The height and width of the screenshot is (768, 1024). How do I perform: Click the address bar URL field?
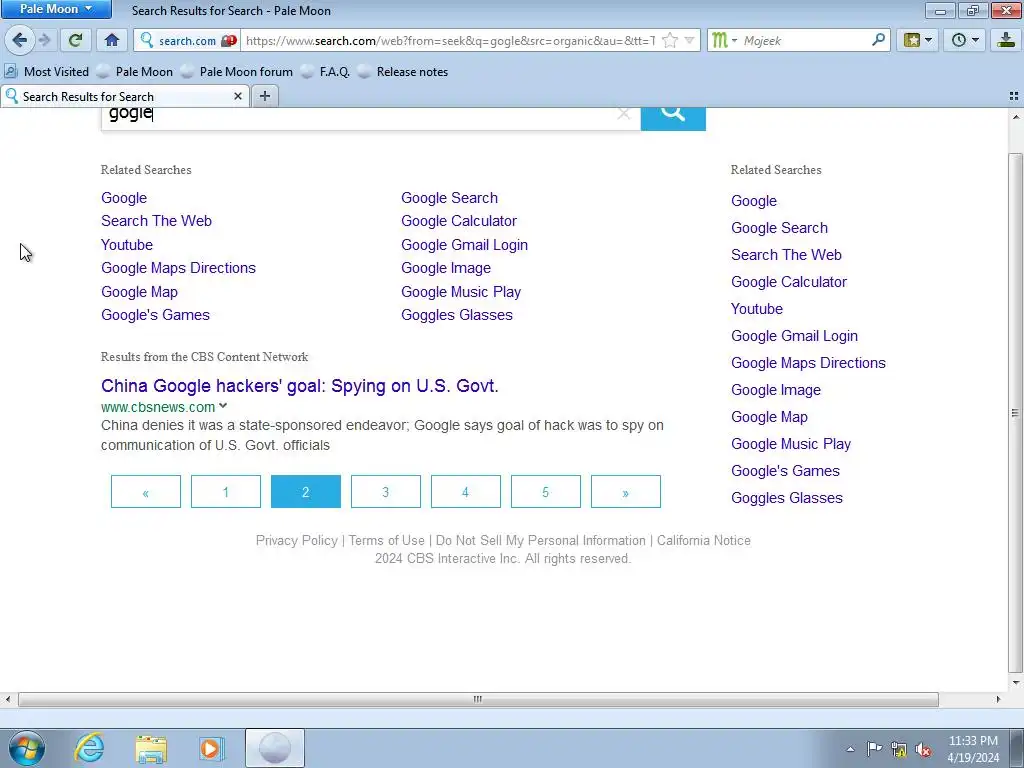click(x=451, y=40)
